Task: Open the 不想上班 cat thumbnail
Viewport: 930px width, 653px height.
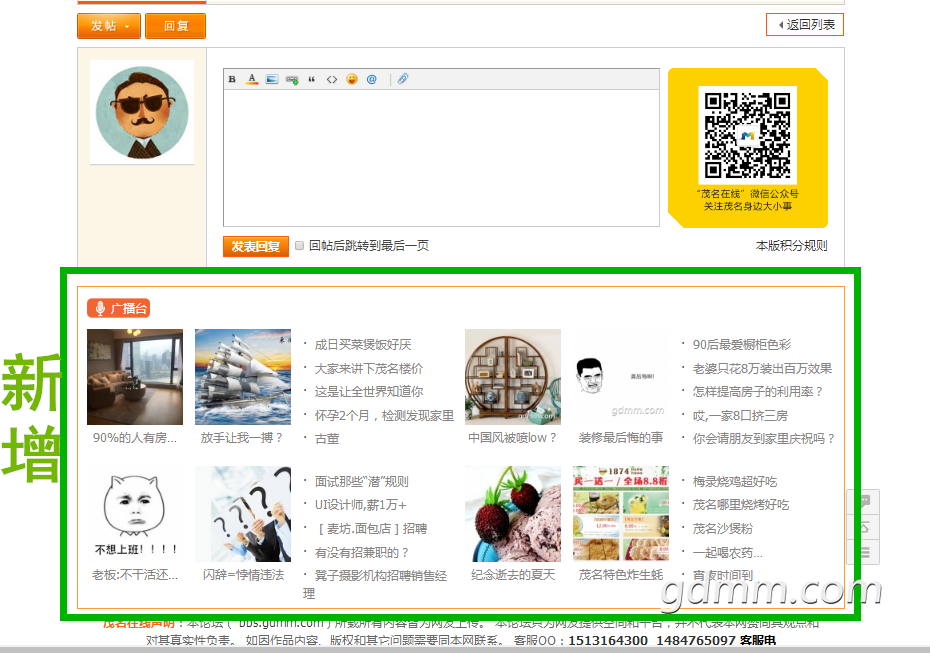Action: (135, 514)
